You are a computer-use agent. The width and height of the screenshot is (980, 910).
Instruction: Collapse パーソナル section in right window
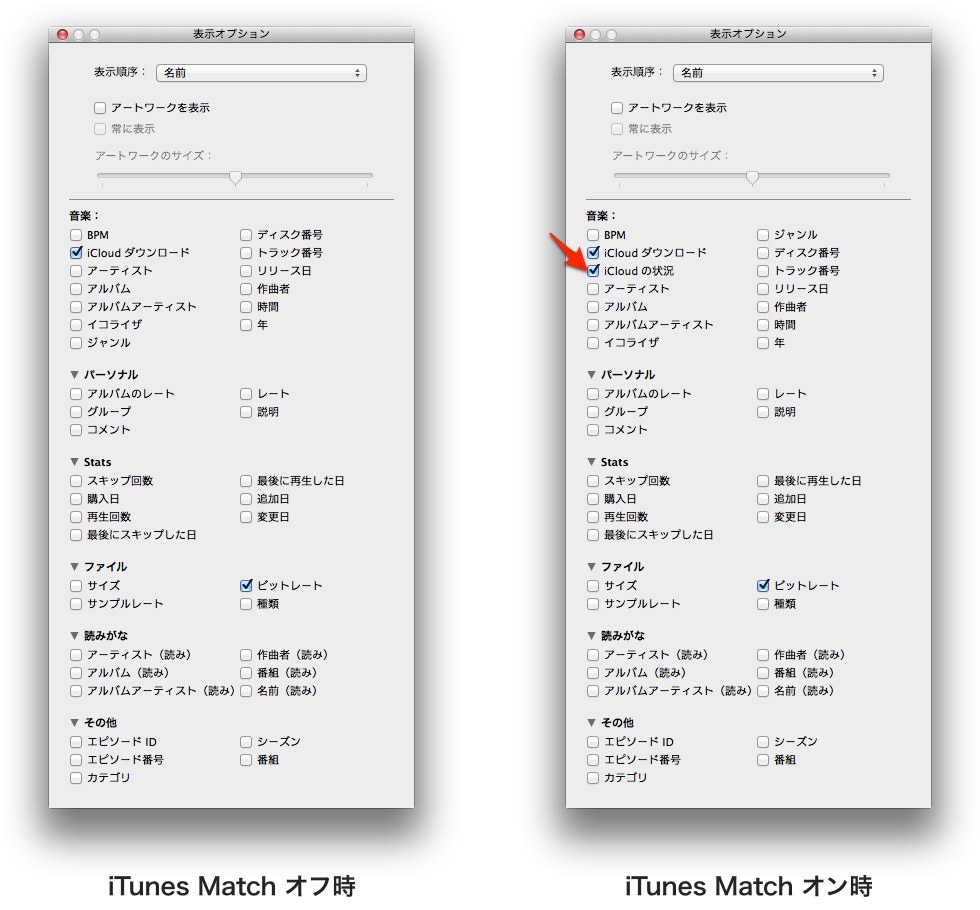591,374
